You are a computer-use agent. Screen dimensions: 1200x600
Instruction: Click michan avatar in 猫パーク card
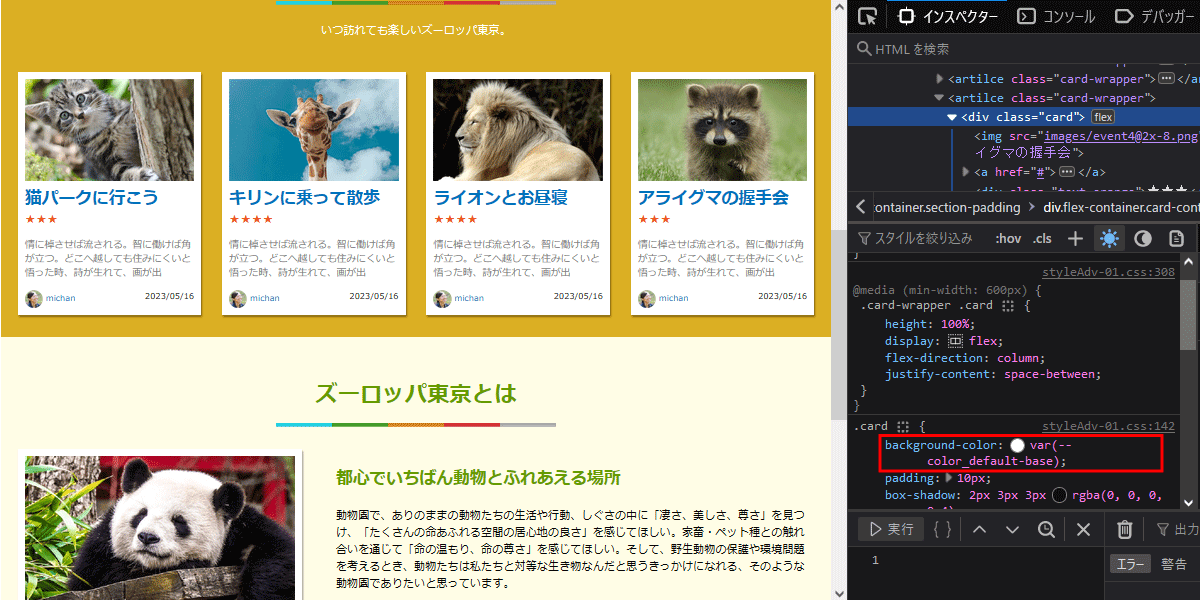pyautogui.click(x=34, y=299)
